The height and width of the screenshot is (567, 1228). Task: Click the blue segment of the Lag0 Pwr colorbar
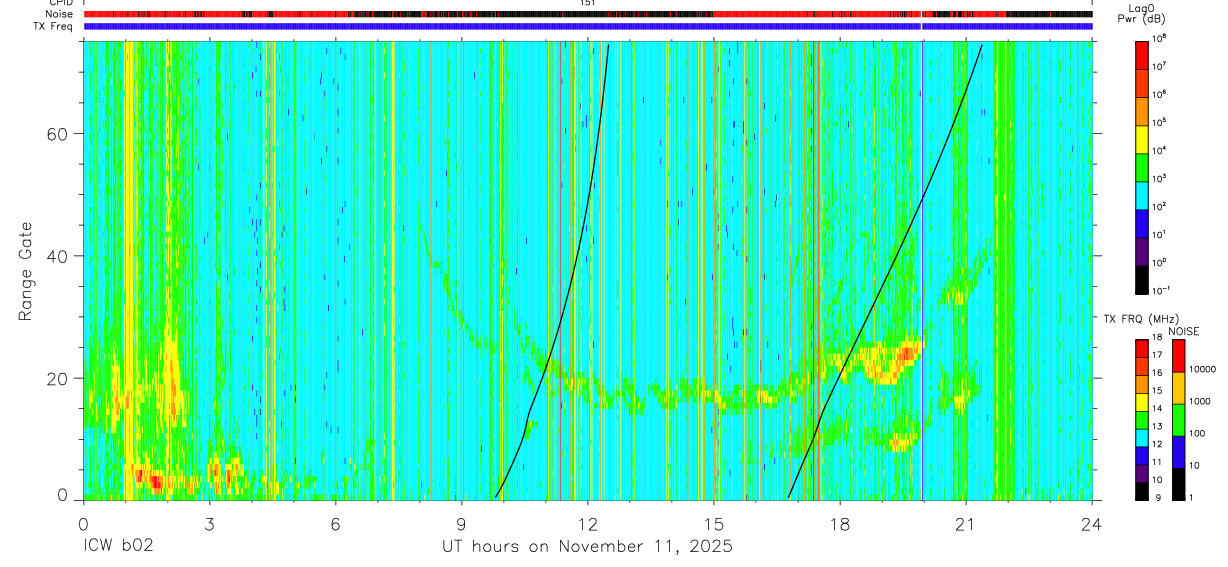1141,222
